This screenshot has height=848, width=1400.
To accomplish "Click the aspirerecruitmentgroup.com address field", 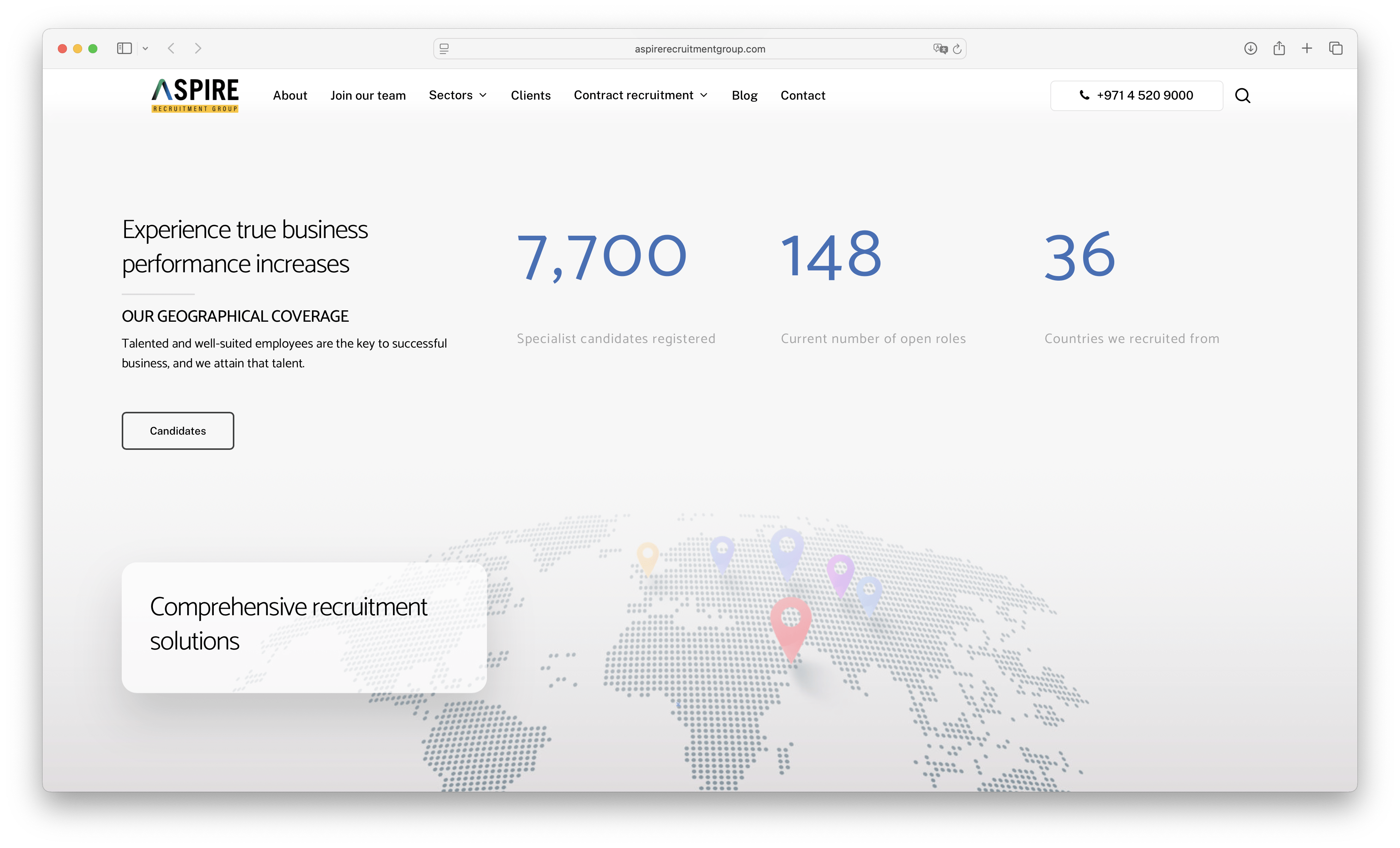I will pyautogui.click(x=700, y=49).
